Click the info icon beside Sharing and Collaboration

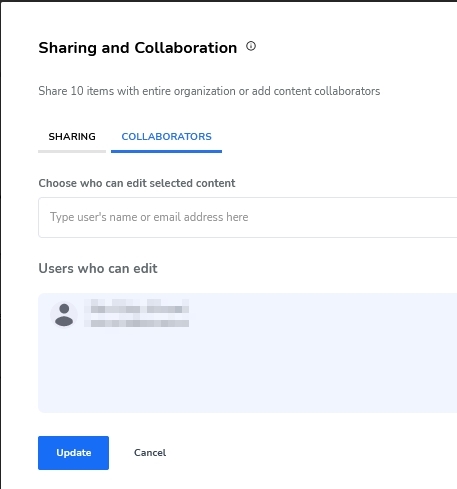pos(251,46)
